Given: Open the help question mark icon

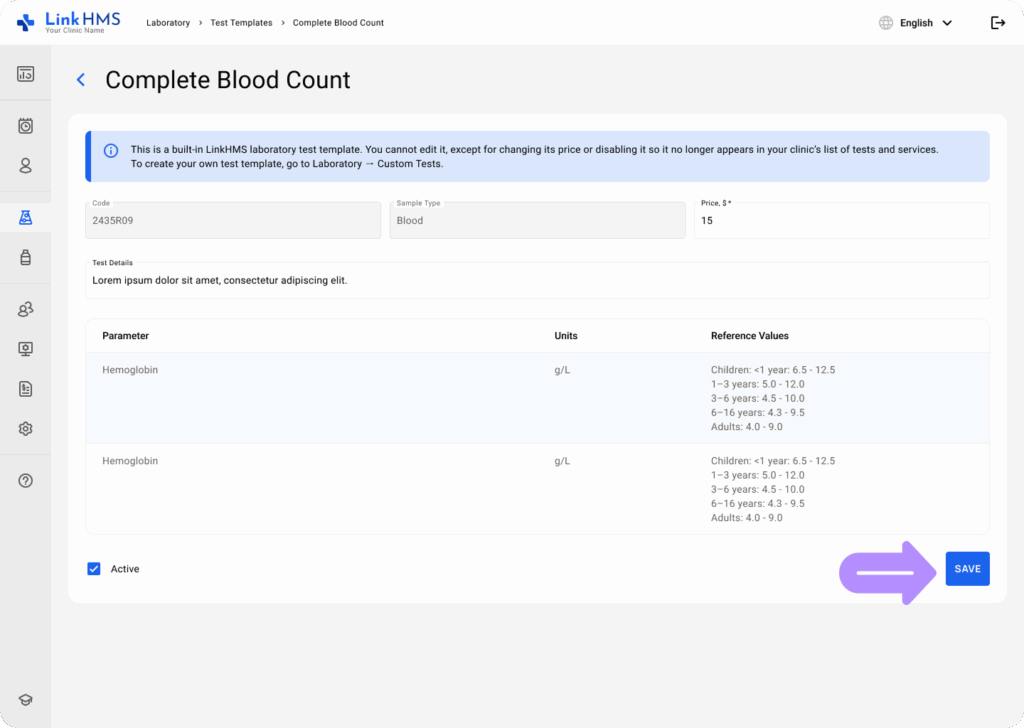Looking at the screenshot, I should click(25, 481).
